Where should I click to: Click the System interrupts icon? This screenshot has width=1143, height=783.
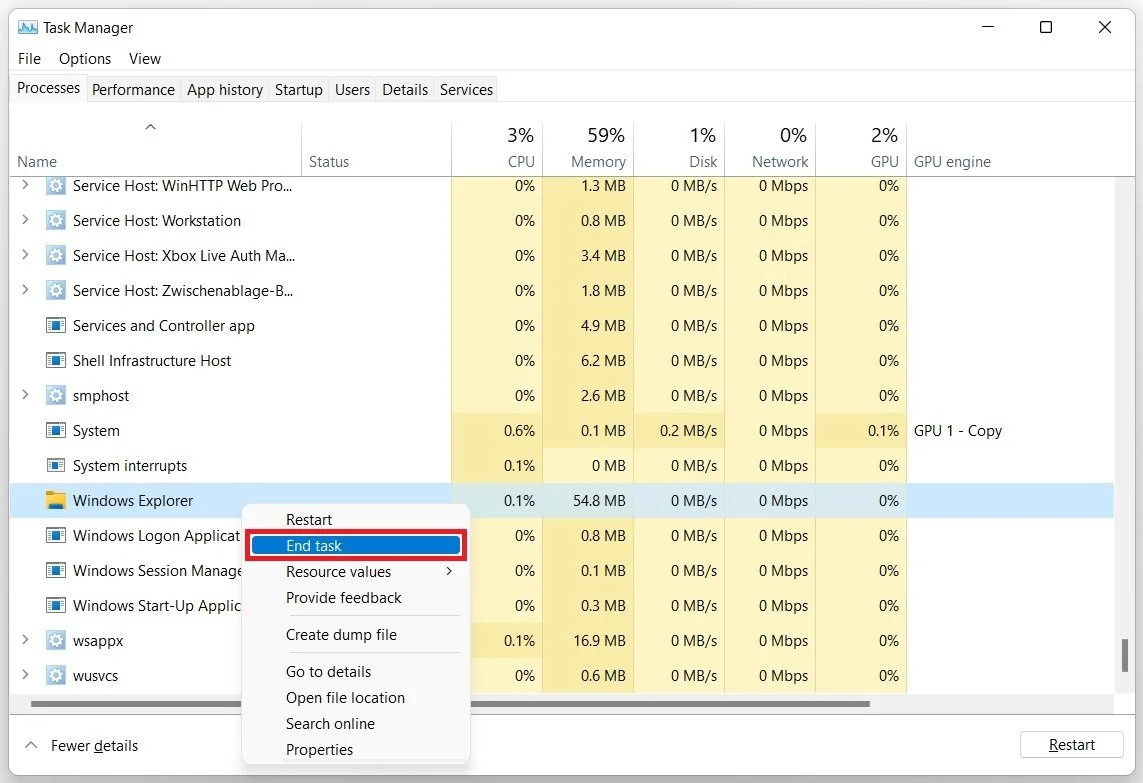[55, 466]
